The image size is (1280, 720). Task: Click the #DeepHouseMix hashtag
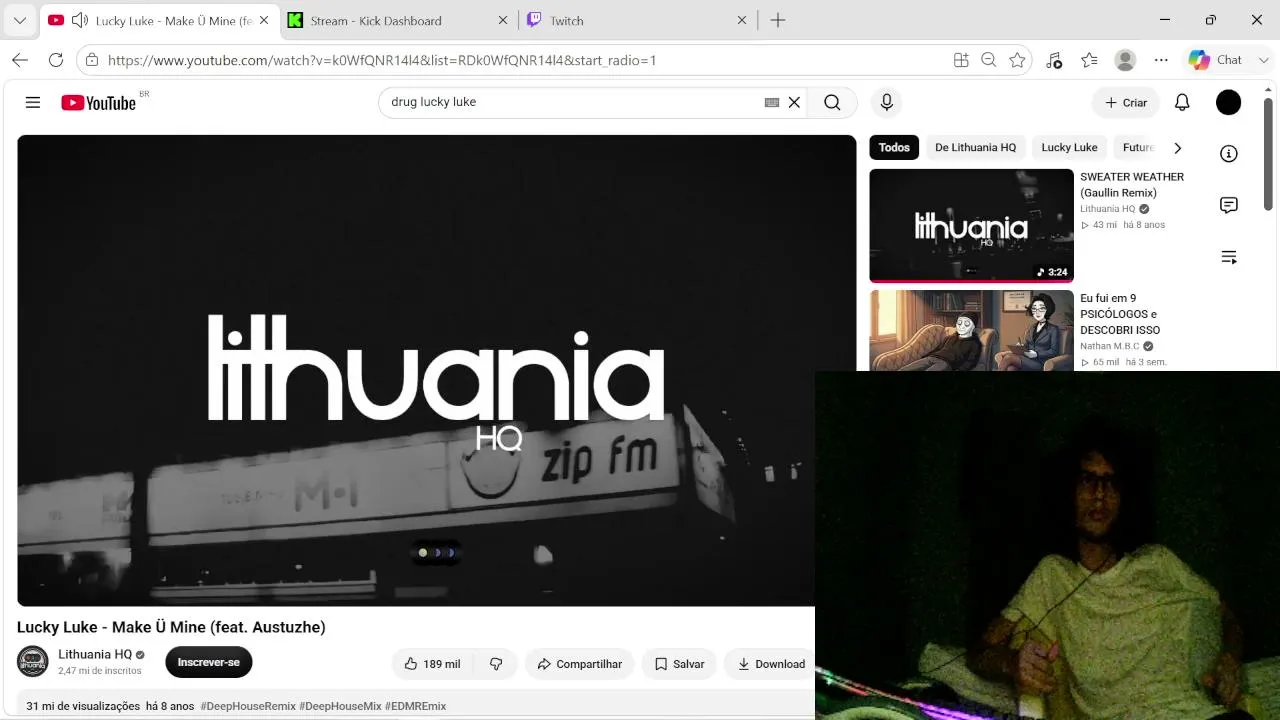[x=340, y=706]
